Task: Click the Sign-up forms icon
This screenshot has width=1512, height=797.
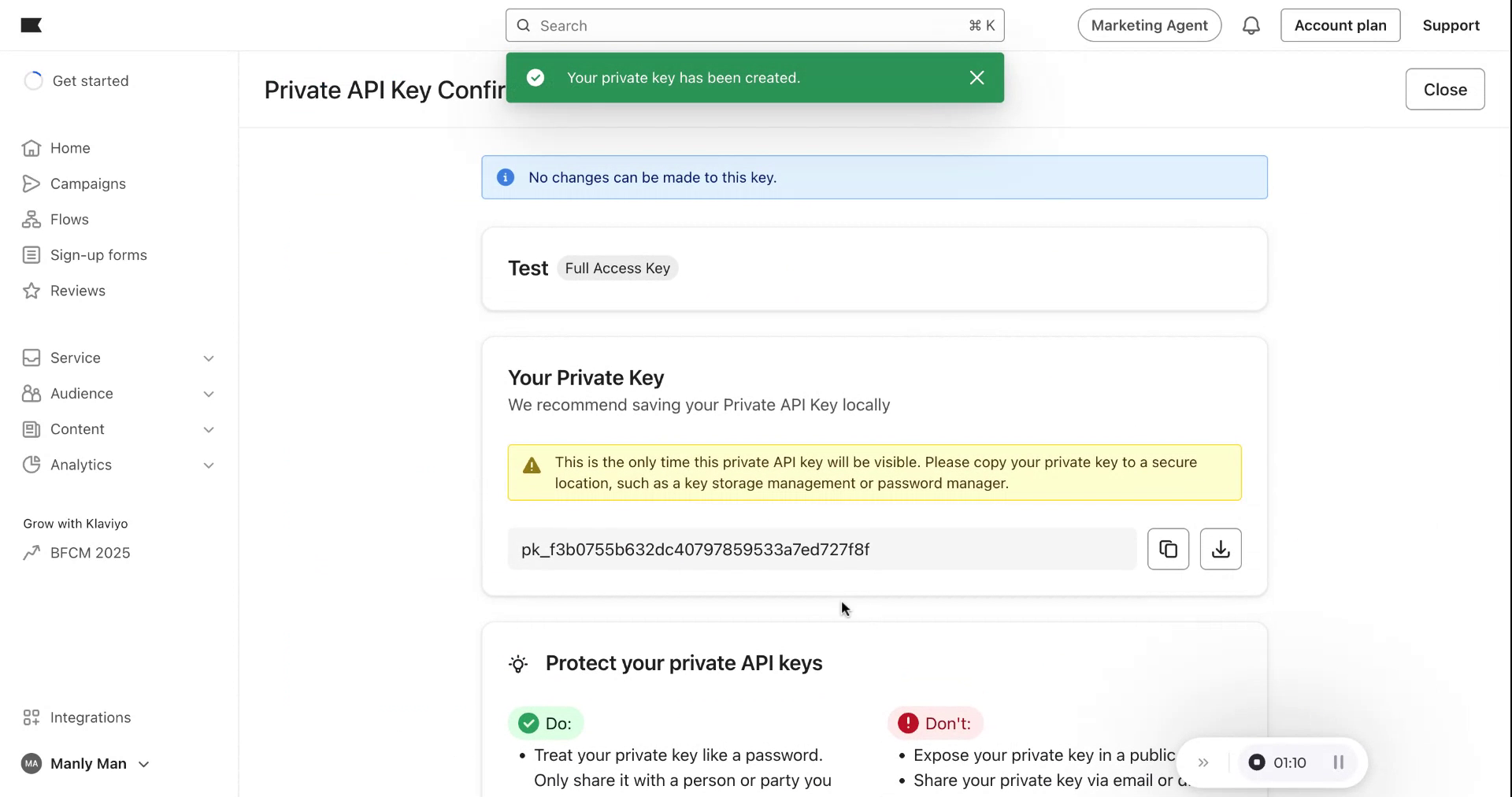Action: tap(31, 254)
